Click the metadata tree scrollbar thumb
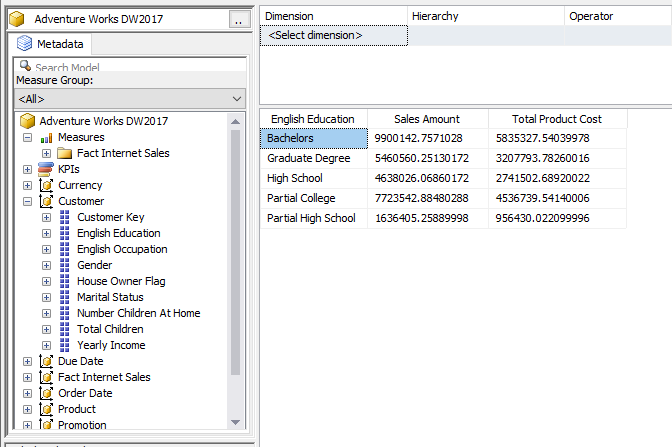The height and width of the screenshot is (447, 672). coord(235,252)
